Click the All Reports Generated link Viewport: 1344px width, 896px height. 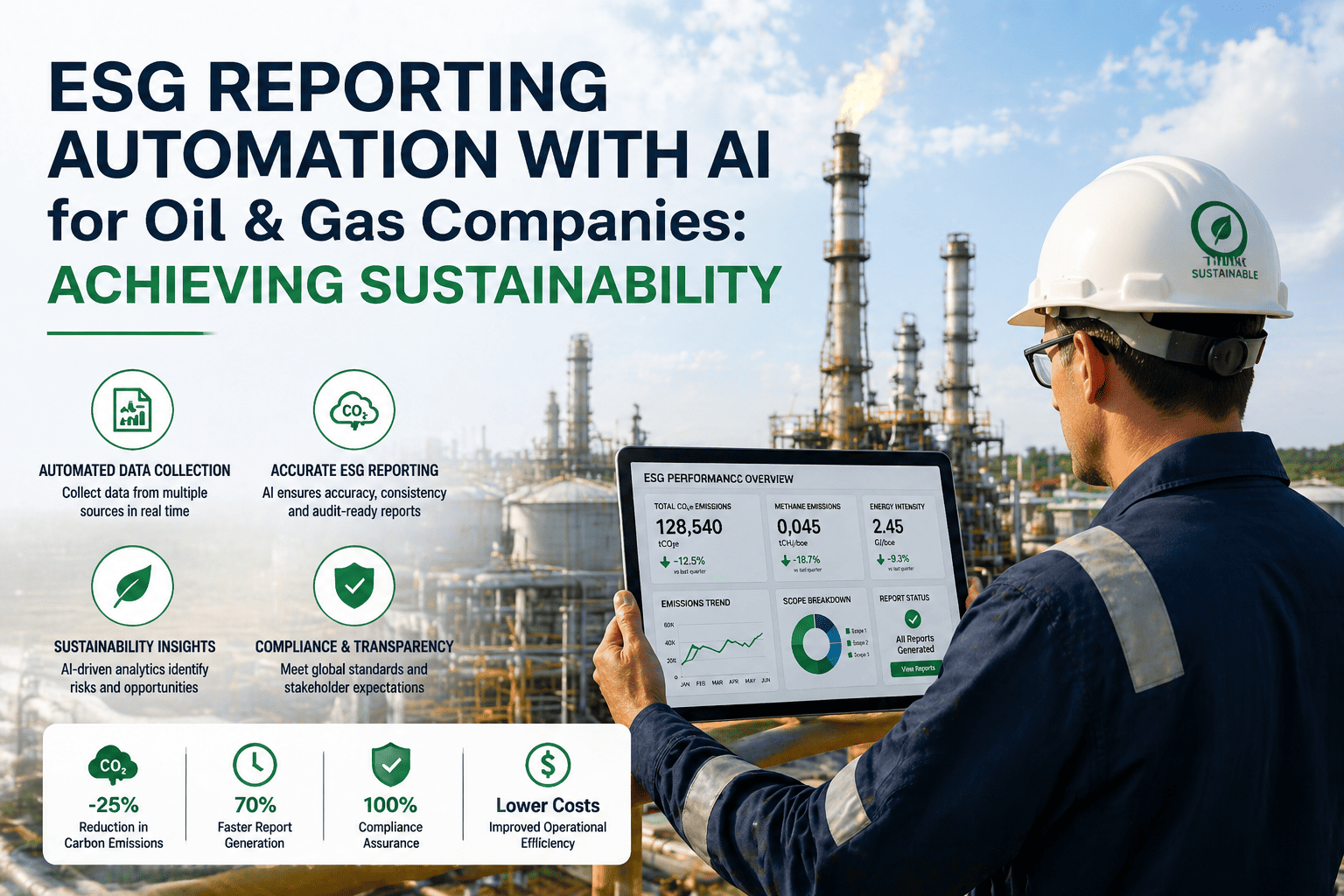coord(914,644)
